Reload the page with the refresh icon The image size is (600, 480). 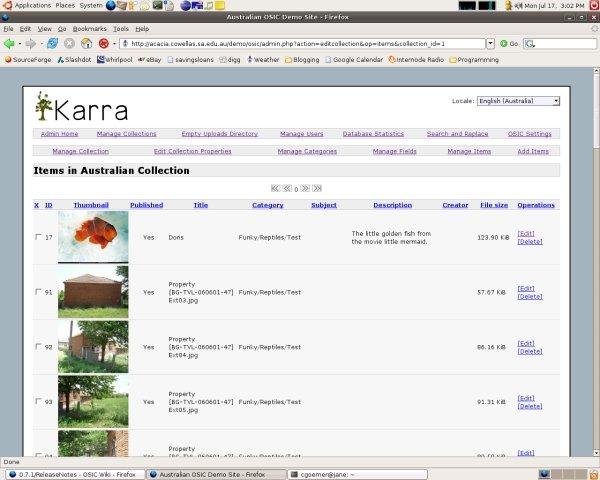(52, 44)
